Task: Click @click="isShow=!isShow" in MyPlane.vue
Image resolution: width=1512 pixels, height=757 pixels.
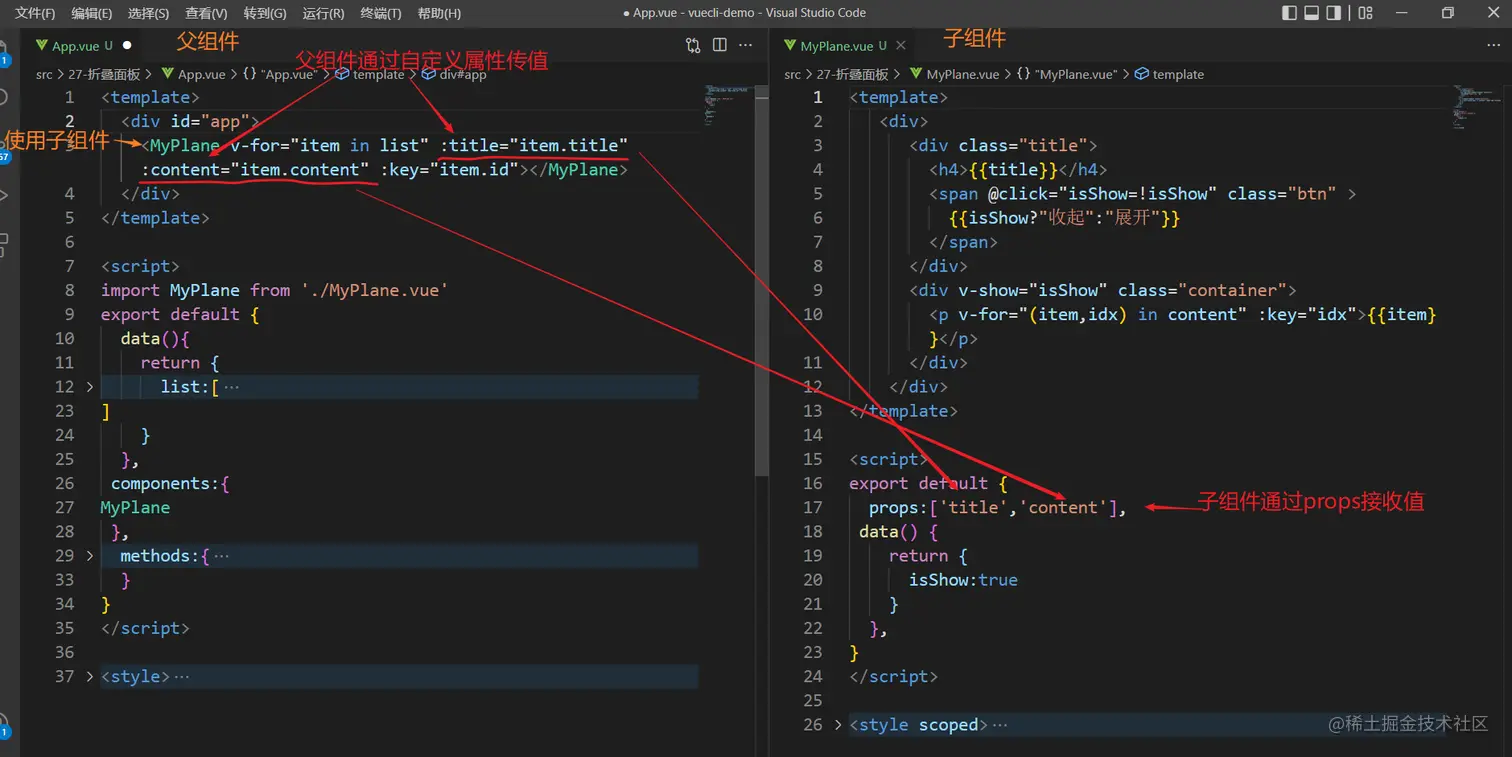Action: click(x=1102, y=194)
